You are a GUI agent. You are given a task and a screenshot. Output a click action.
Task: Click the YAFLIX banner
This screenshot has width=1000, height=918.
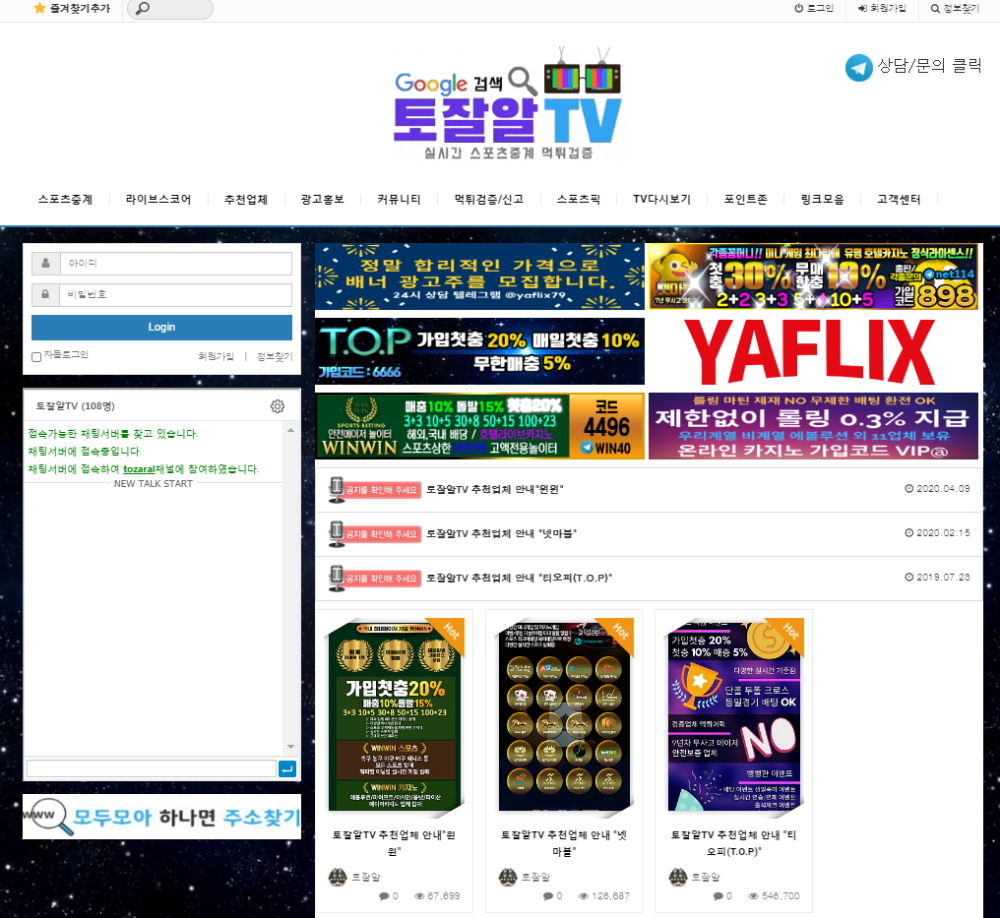[813, 352]
